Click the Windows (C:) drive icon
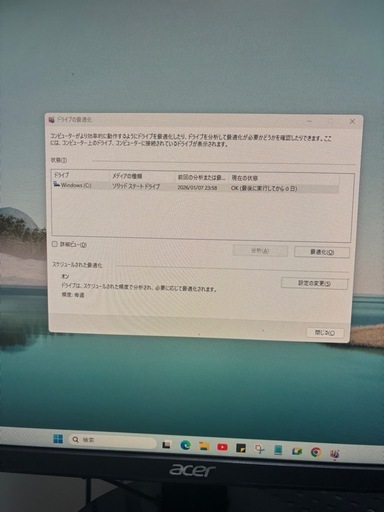This screenshot has height=512, width=384. click(57, 184)
